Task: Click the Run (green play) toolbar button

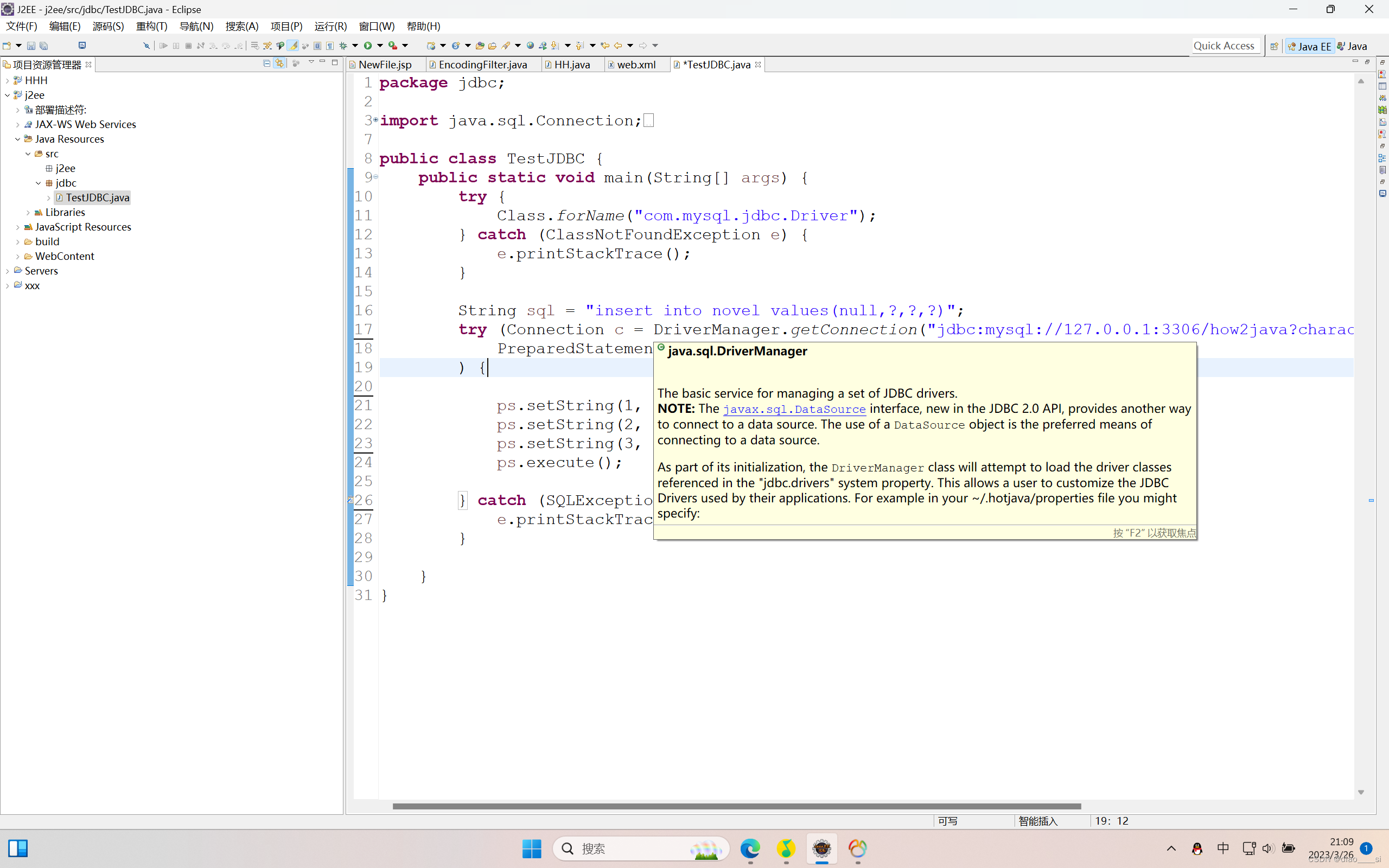Action: [368, 46]
